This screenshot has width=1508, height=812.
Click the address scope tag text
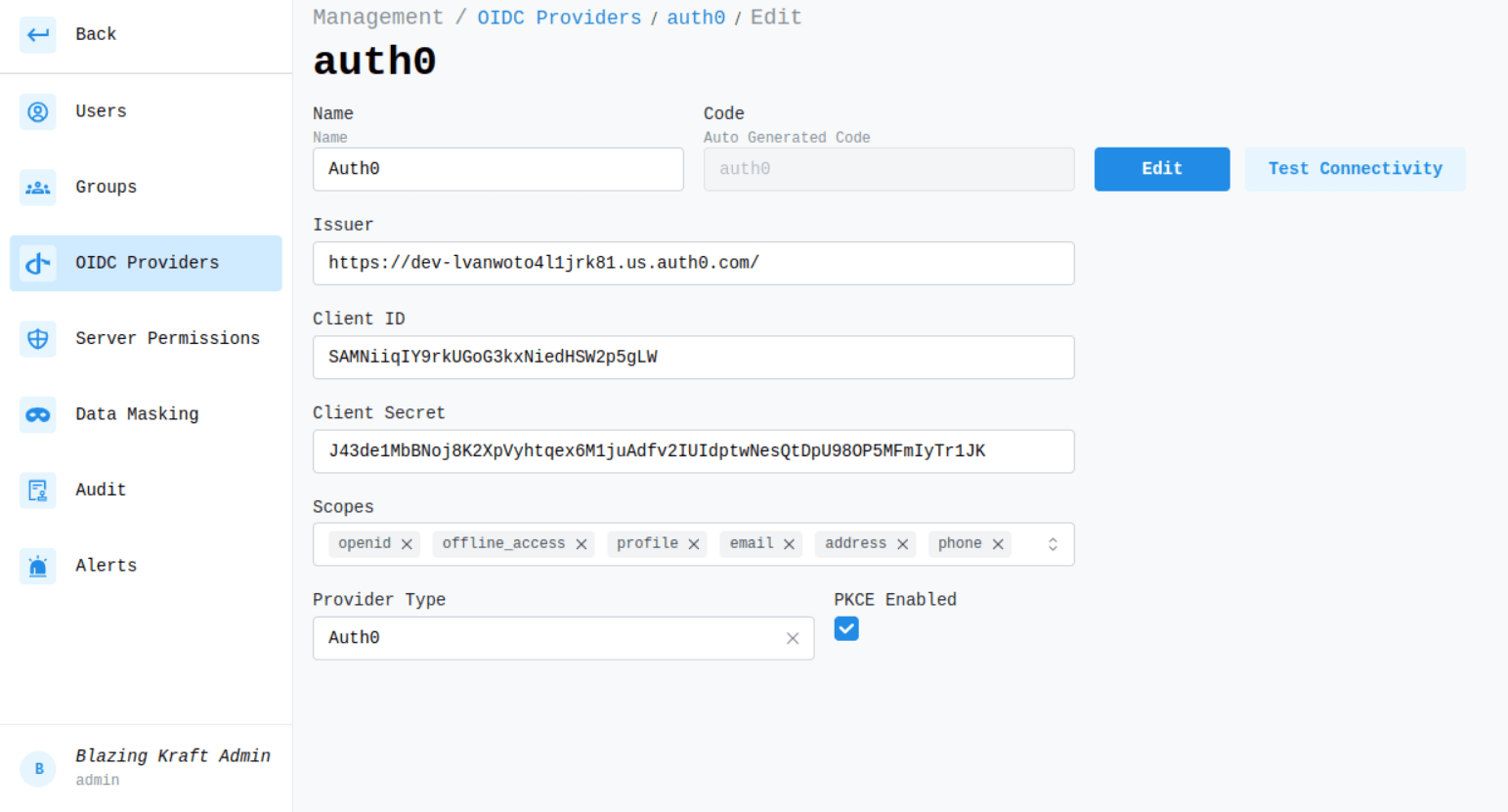click(855, 543)
